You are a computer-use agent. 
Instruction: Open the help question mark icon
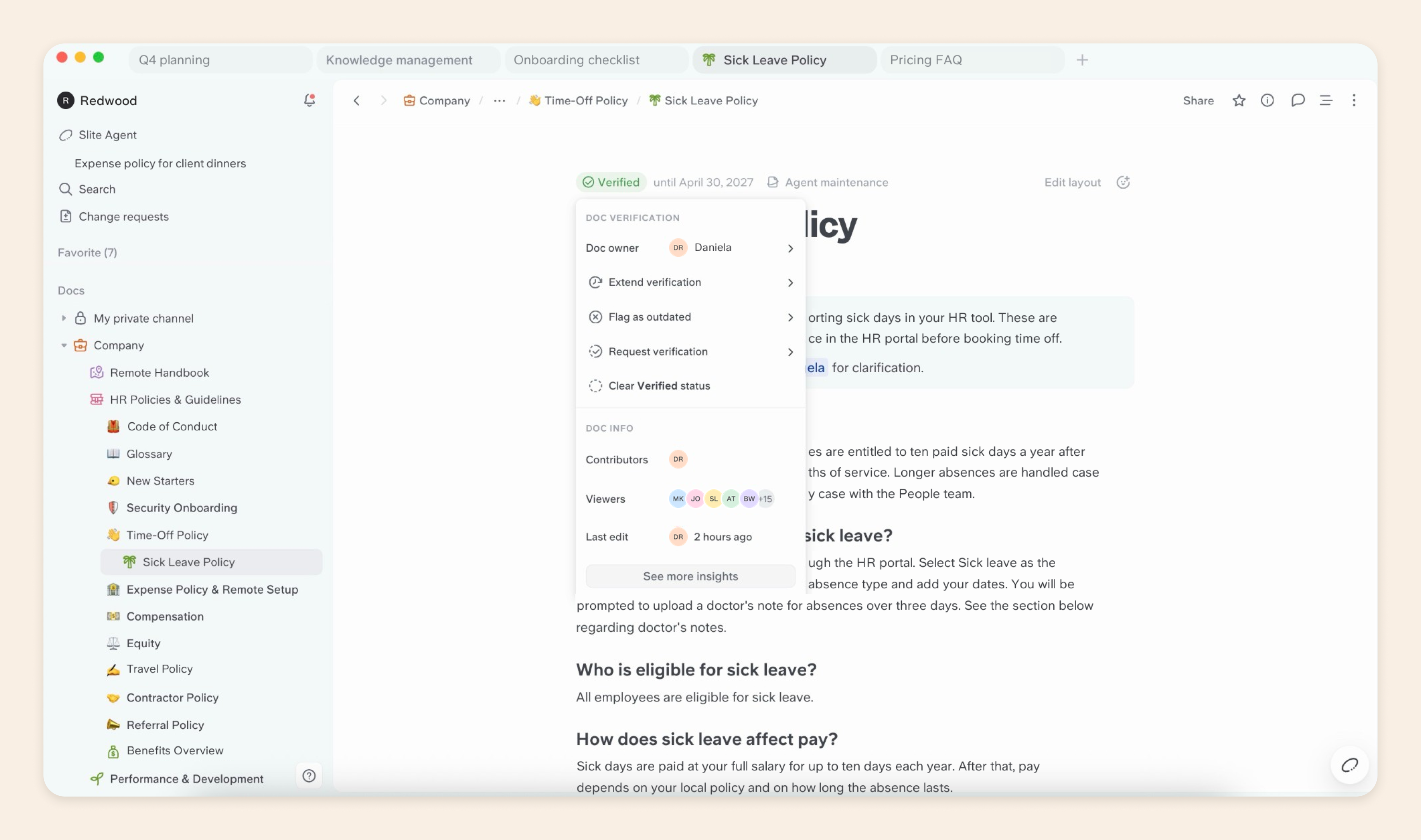click(x=309, y=776)
